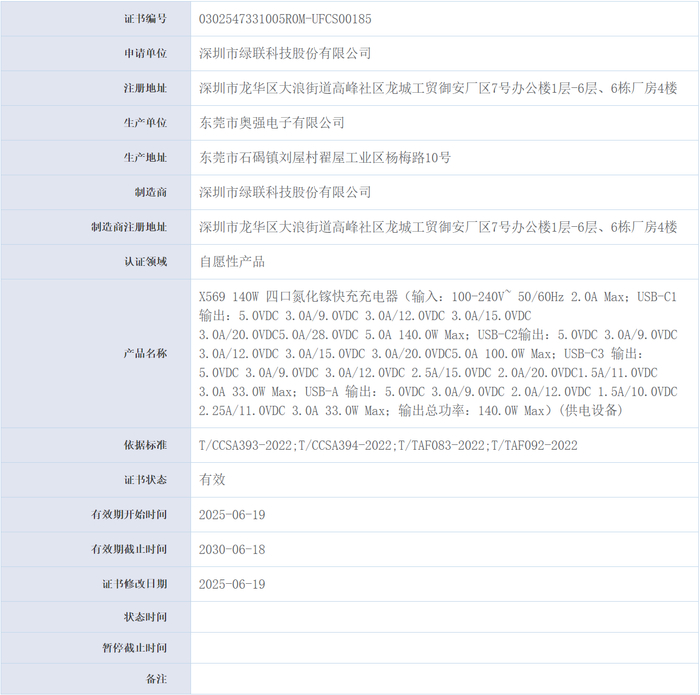Click the 制造商注册地址 address value
Image resolution: width=700 pixels, height=695 pixels.
click(x=438, y=227)
